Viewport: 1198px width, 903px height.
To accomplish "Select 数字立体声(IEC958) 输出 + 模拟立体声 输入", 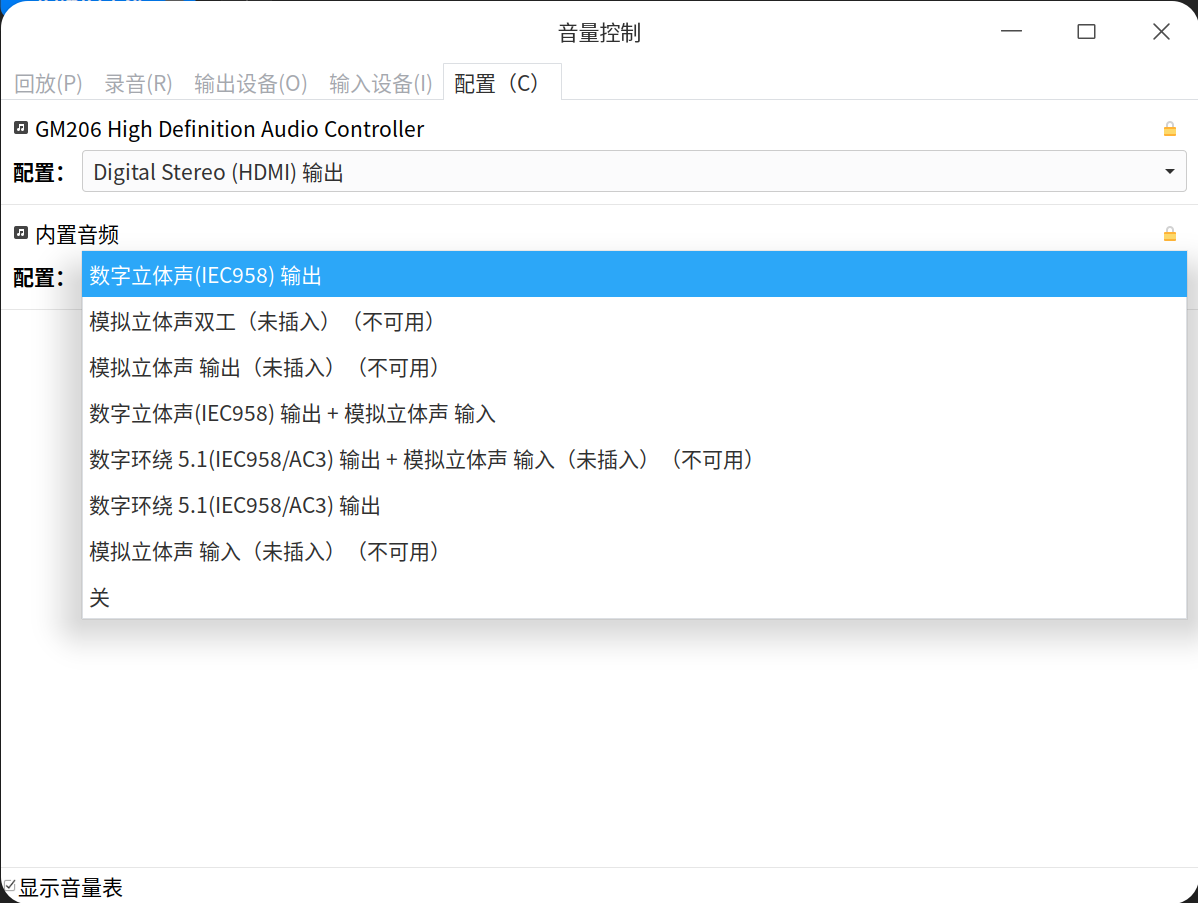I will pos(634,413).
